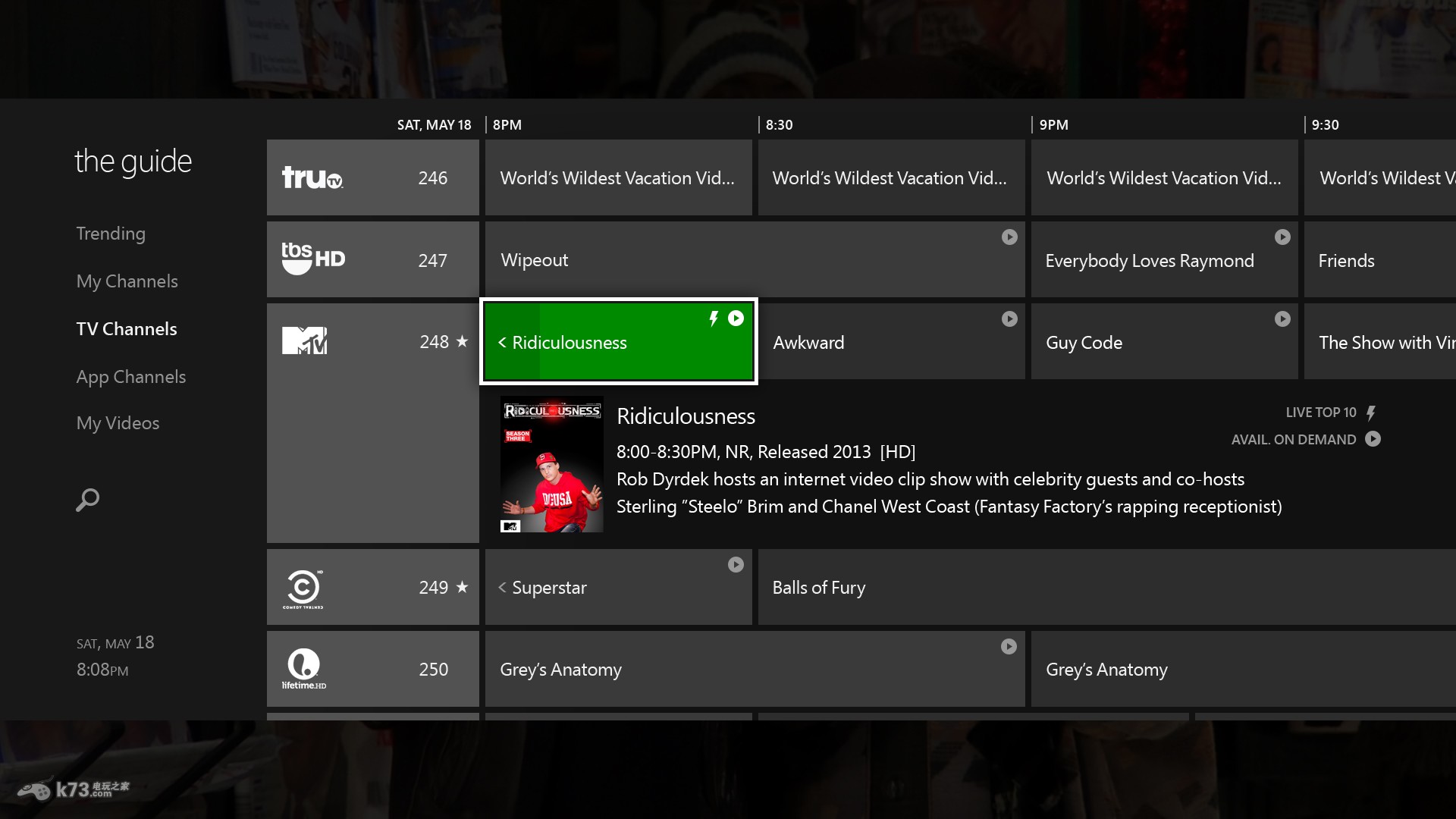Select Everybody Loves Raymond program
Image resolution: width=1456 pixels, height=819 pixels.
tap(1149, 261)
